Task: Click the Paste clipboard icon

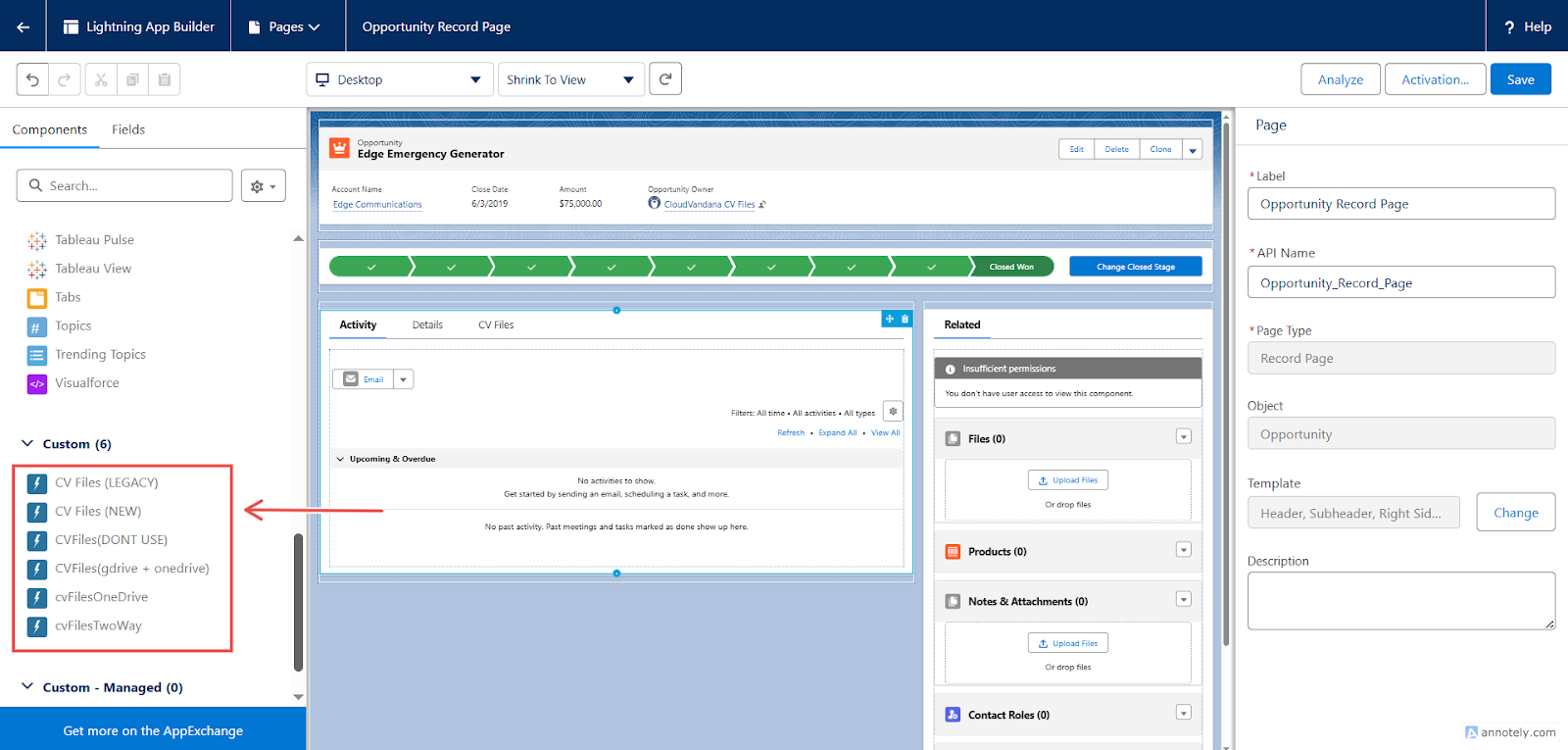Action: tap(165, 79)
